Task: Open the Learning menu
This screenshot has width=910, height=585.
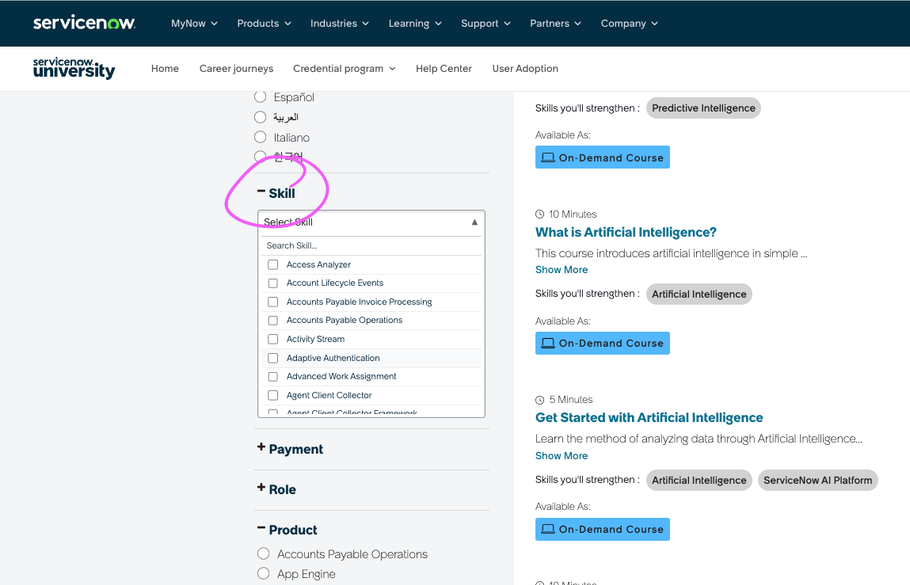Action: 415,24
